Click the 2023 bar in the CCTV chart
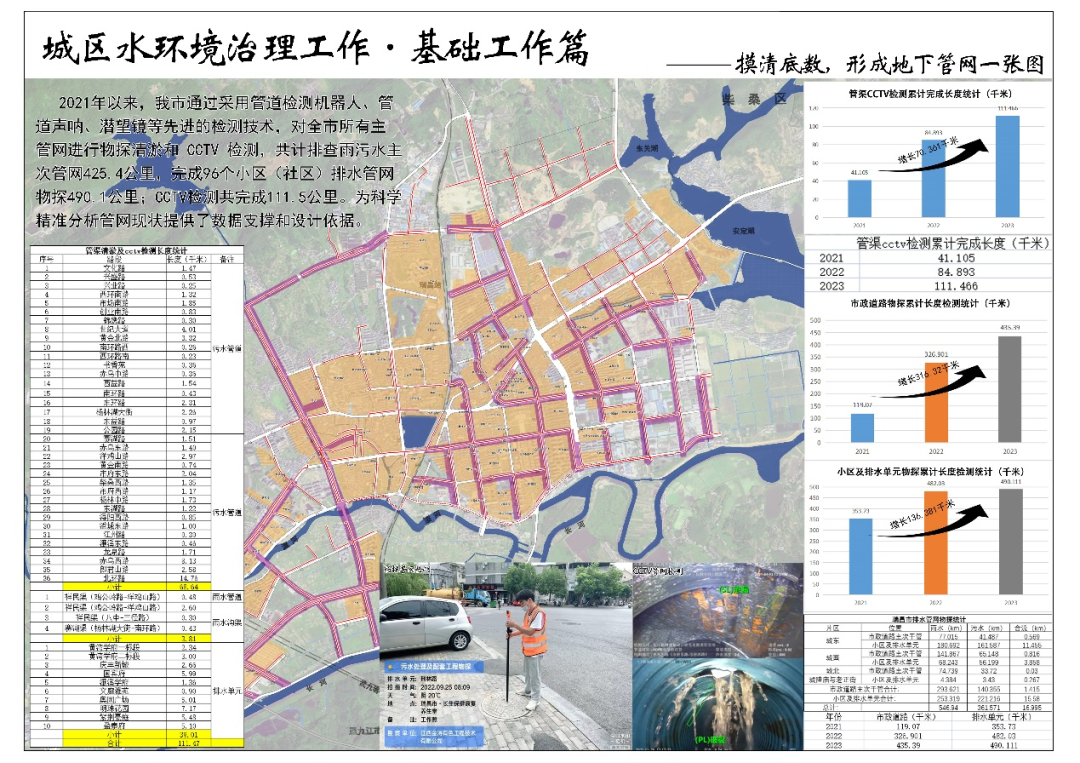 pos(1008,166)
